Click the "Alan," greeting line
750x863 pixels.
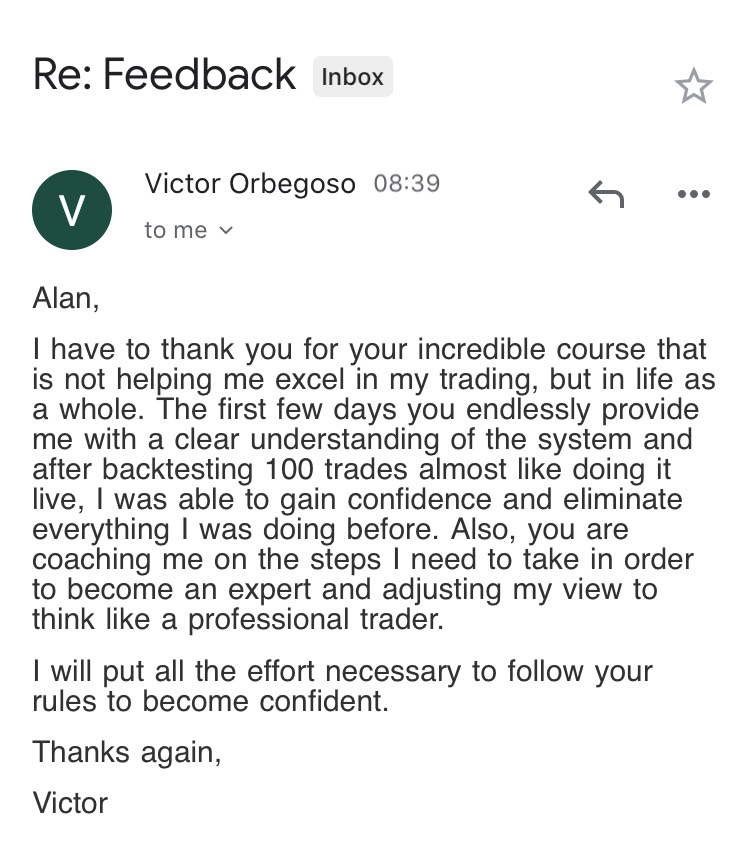[66, 298]
